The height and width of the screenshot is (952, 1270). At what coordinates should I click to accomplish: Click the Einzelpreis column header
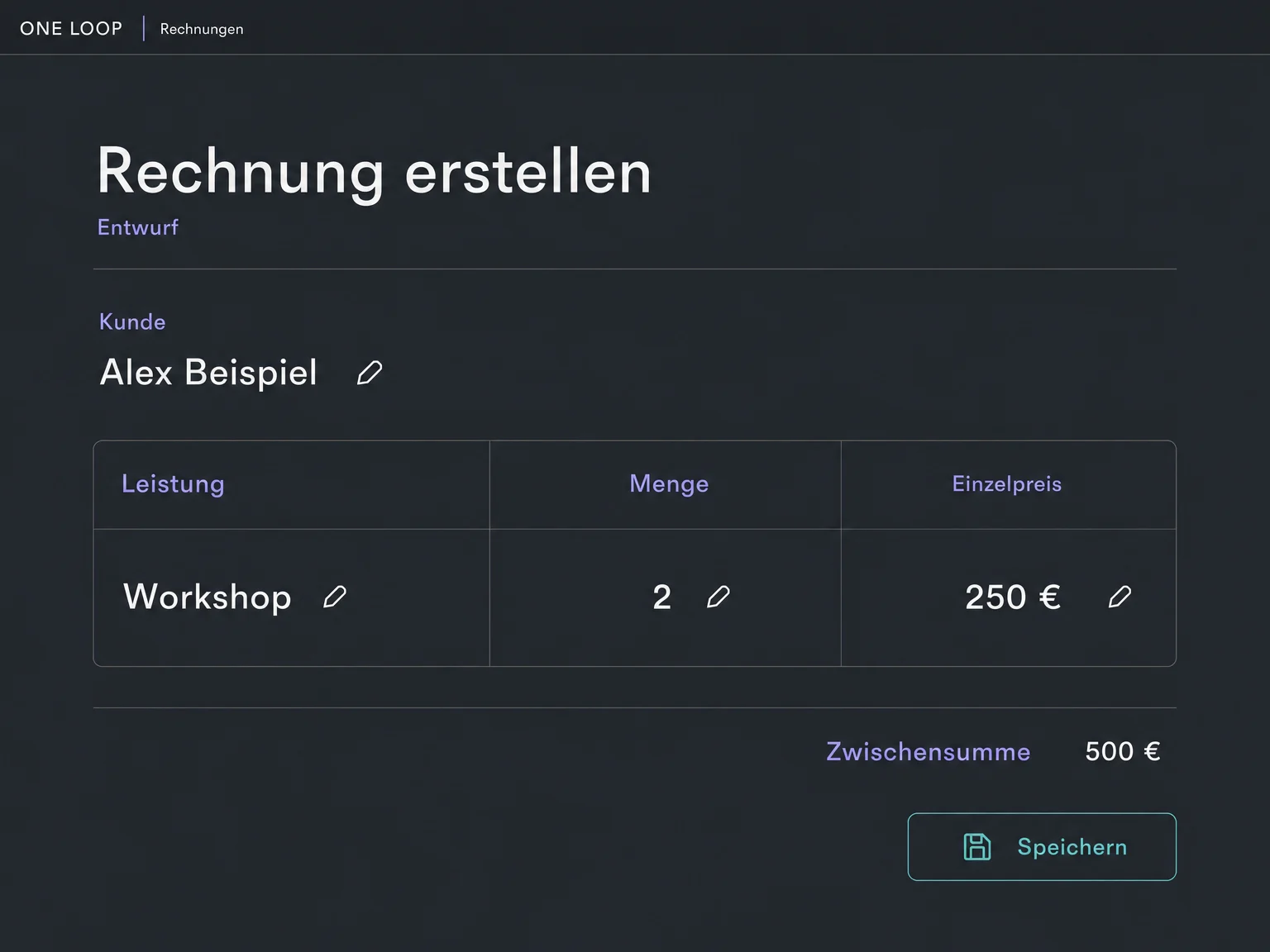pos(1007,484)
